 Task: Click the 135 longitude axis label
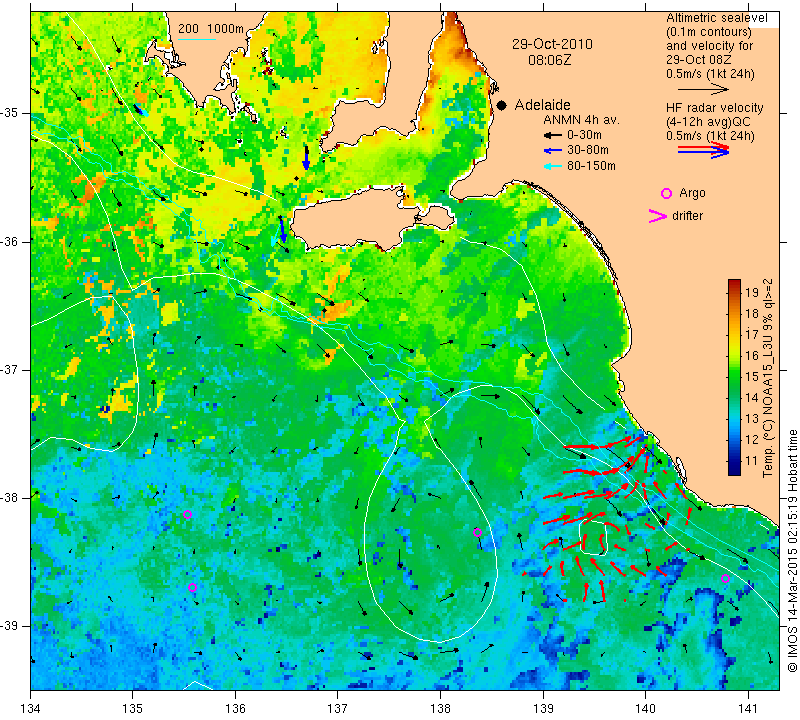[133, 709]
